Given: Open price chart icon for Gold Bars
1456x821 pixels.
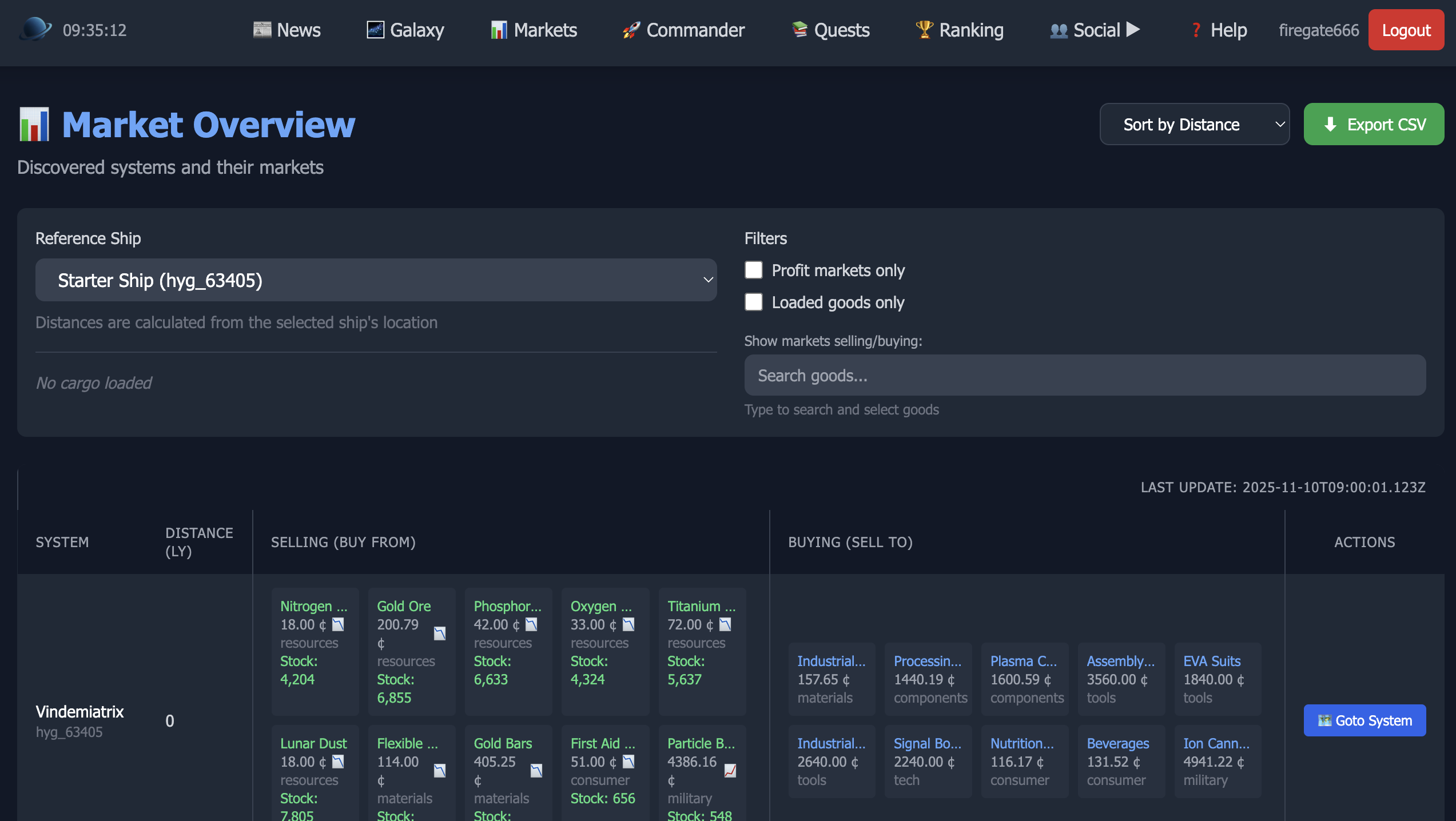Looking at the screenshot, I should click(x=536, y=771).
